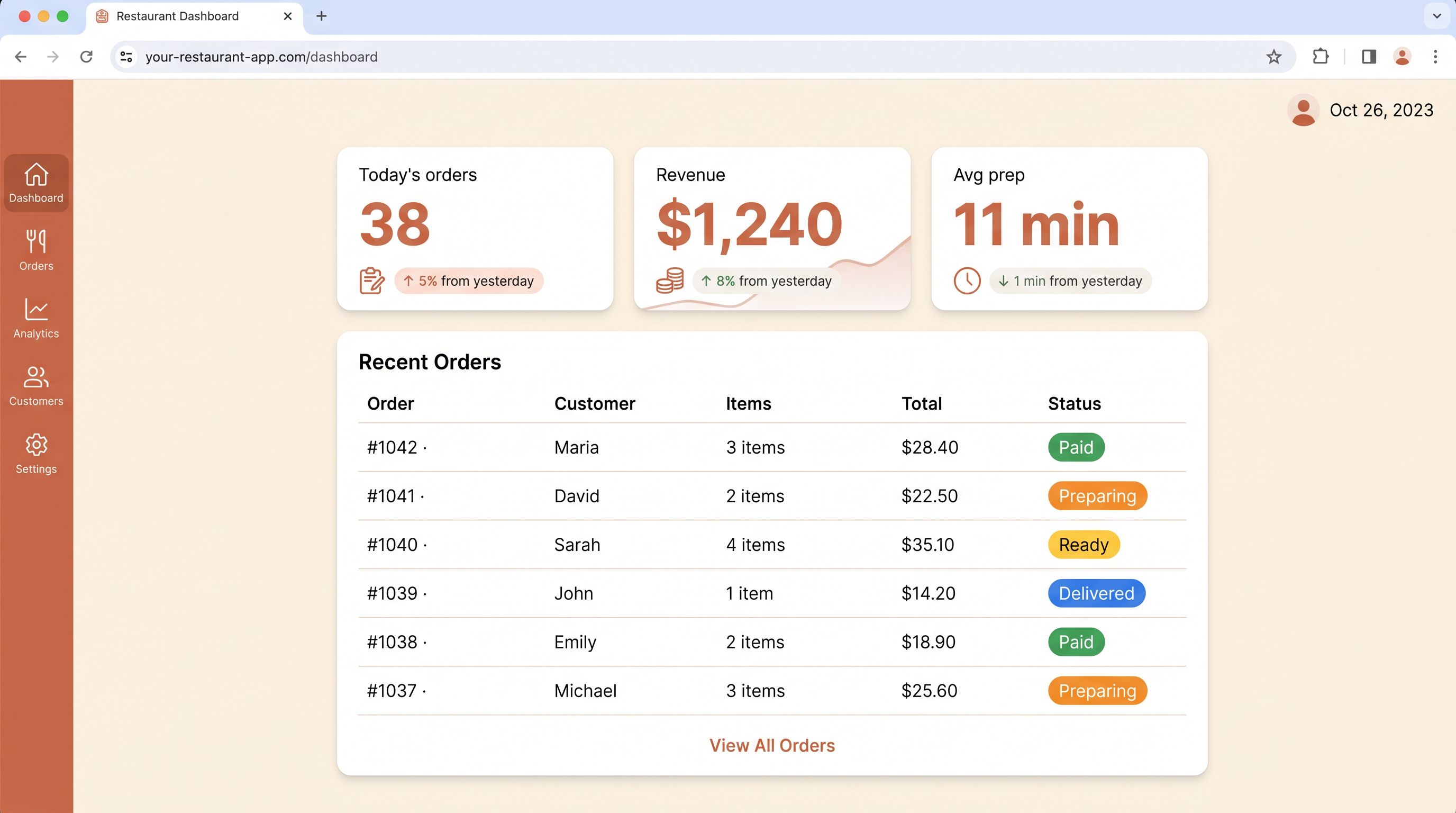This screenshot has width=1456, height=813.
Task: View site information icon in address bar
Action: (x=126, y=57)
